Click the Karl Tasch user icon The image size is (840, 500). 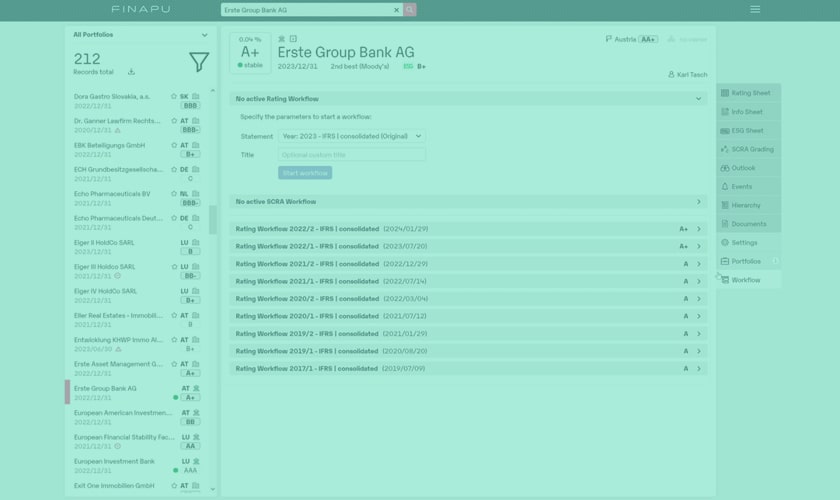point(671,74)
